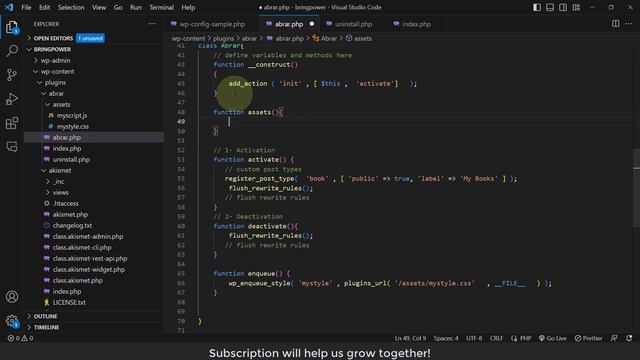
Task: Switch to index.php editor tab
Action: pos(416,24)
